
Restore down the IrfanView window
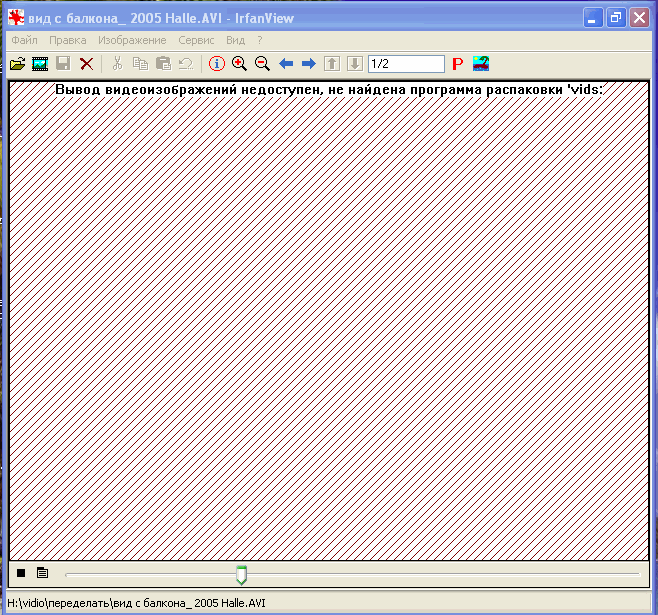click(x=616, y=18)
